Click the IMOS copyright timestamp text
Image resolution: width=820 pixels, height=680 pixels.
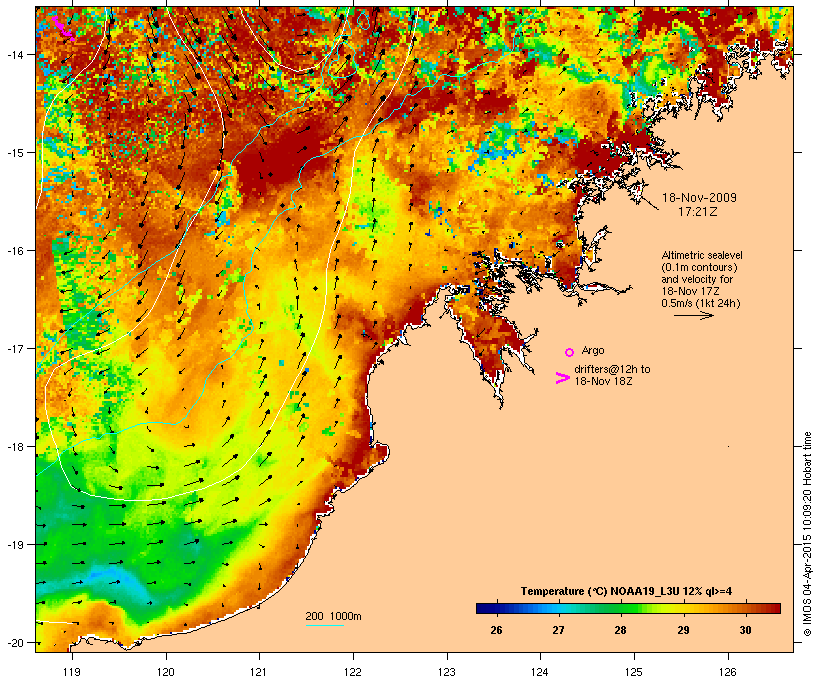[807, 535]
